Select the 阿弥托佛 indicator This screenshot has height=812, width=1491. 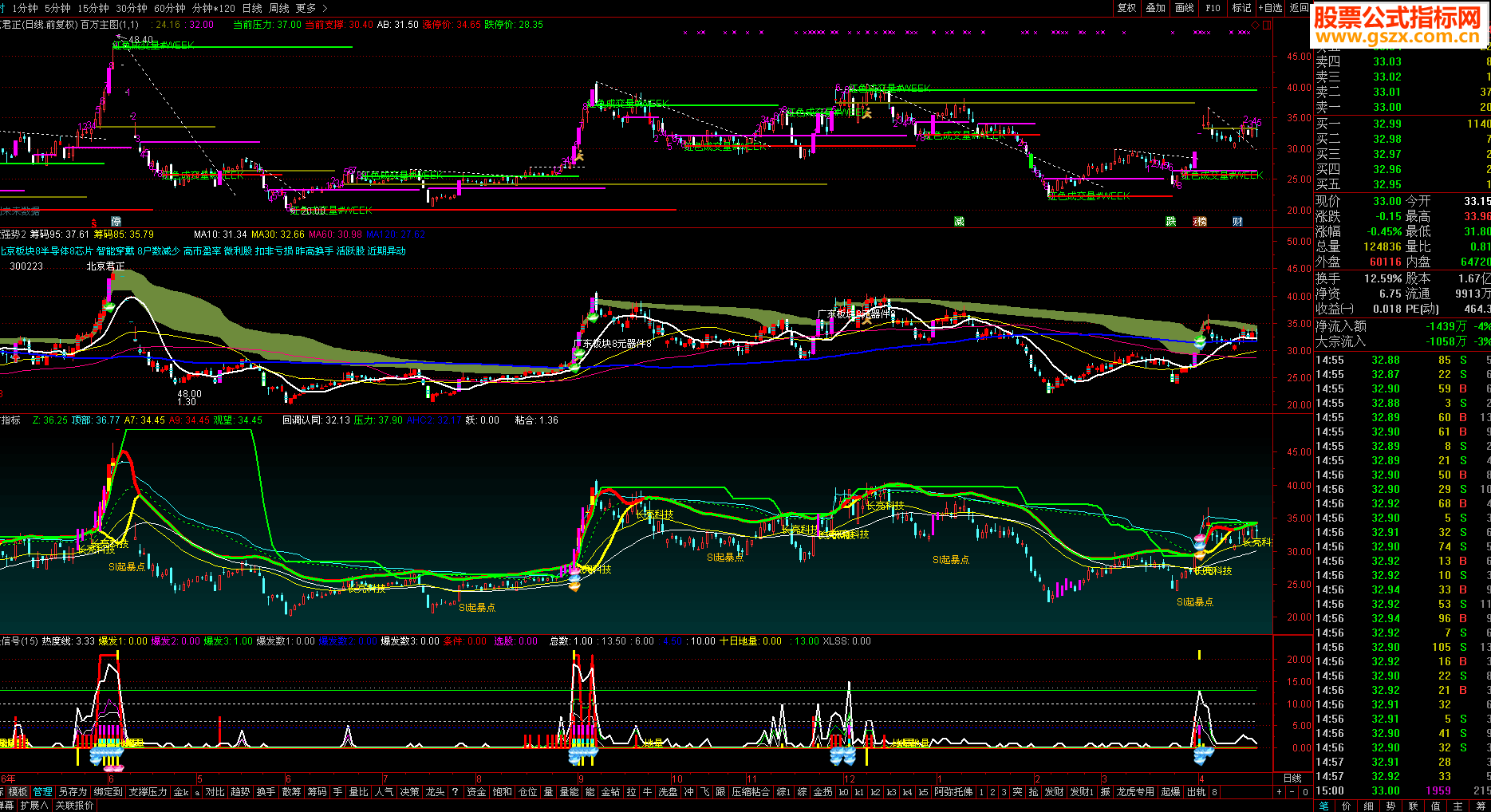point(954,792)
